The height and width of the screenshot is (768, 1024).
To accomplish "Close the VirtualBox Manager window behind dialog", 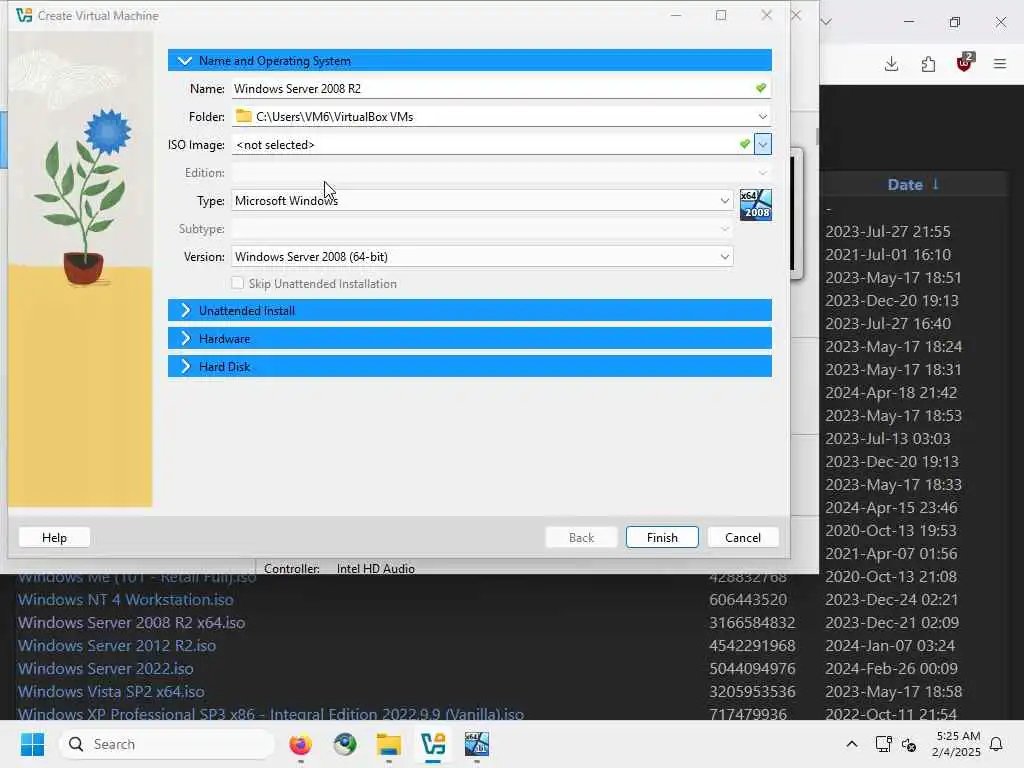I will [795, 15].
